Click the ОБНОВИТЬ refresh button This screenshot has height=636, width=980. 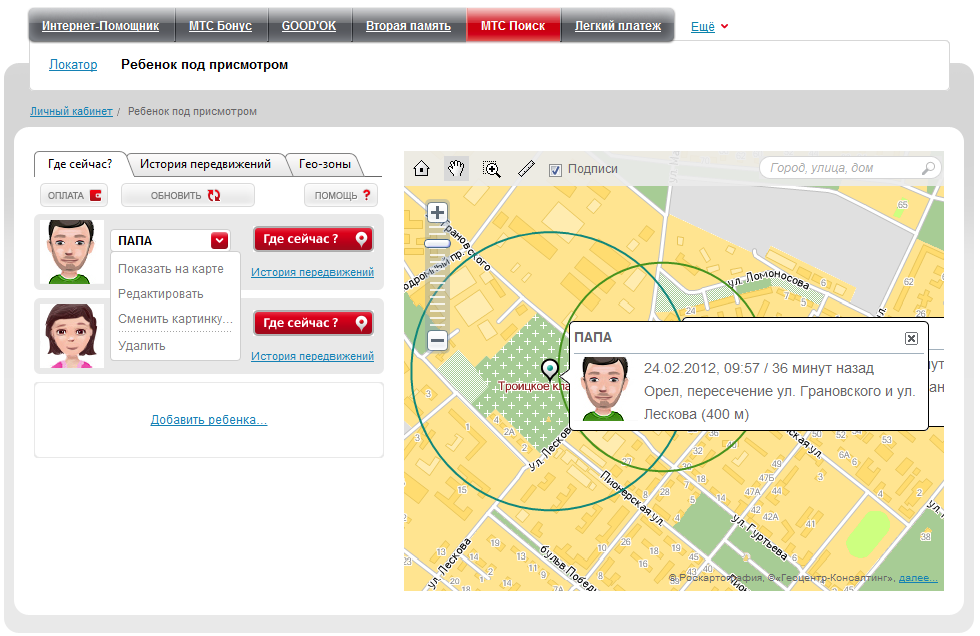click(188, 196)
